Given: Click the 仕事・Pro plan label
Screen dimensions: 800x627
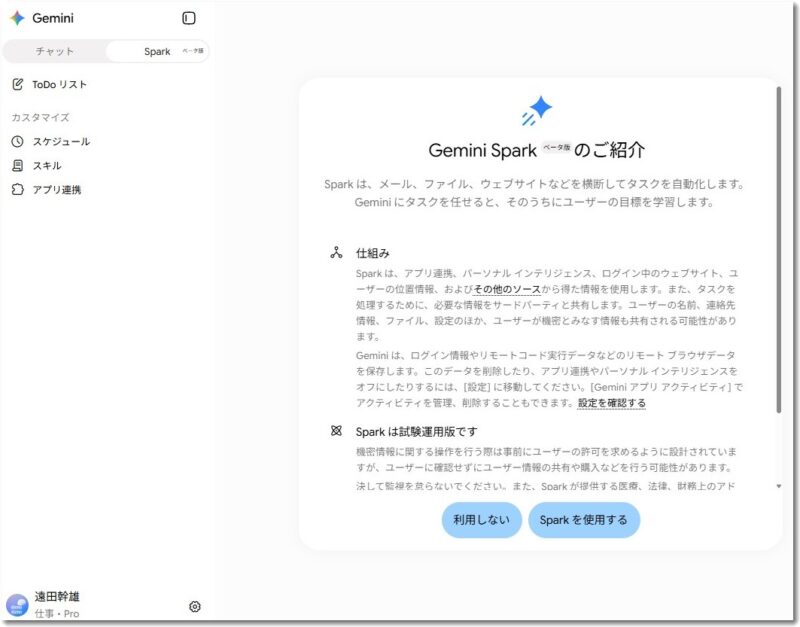Looking at the screenshot, I should pos(57,614).
